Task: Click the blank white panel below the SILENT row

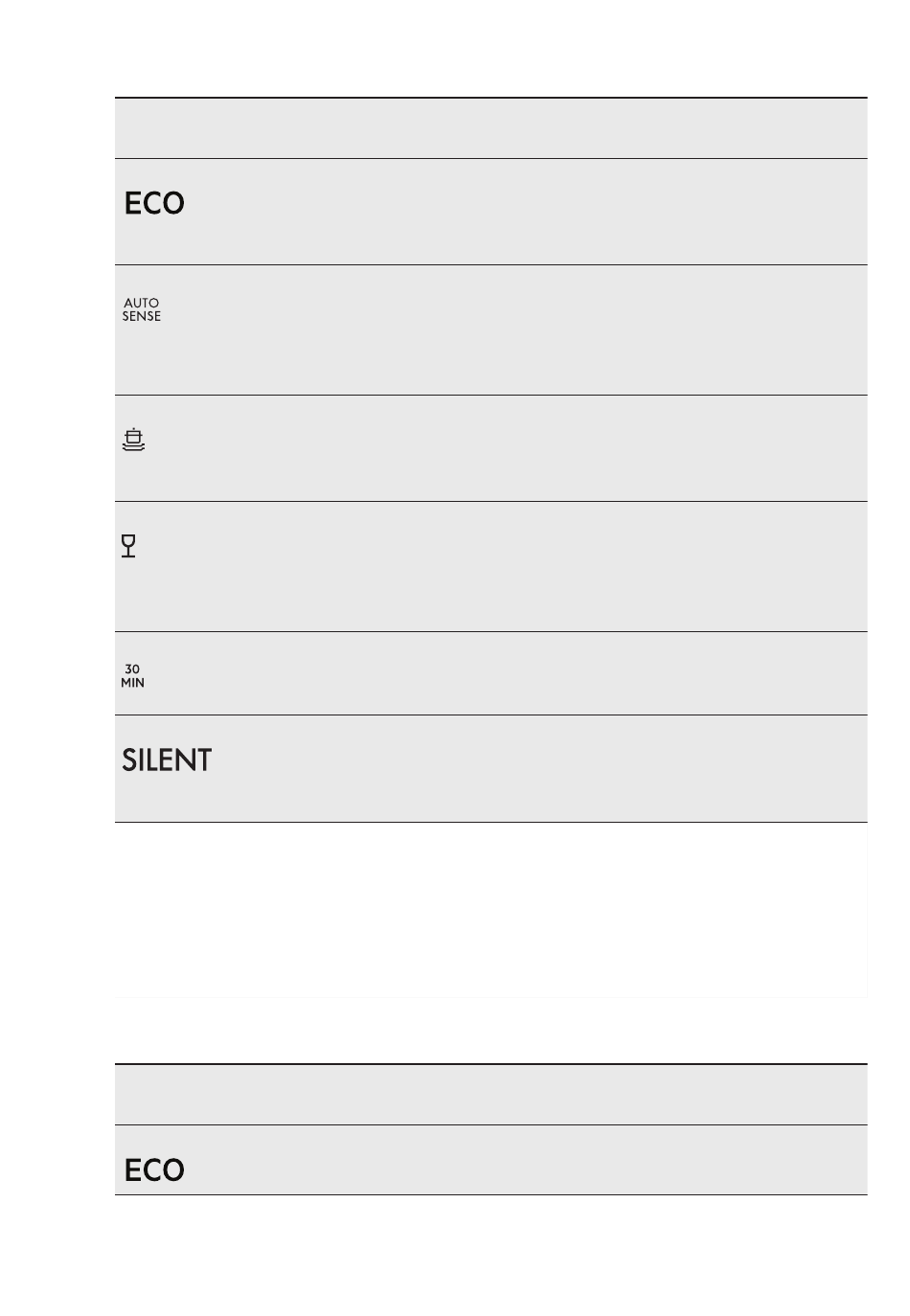Action: point(490,910)
